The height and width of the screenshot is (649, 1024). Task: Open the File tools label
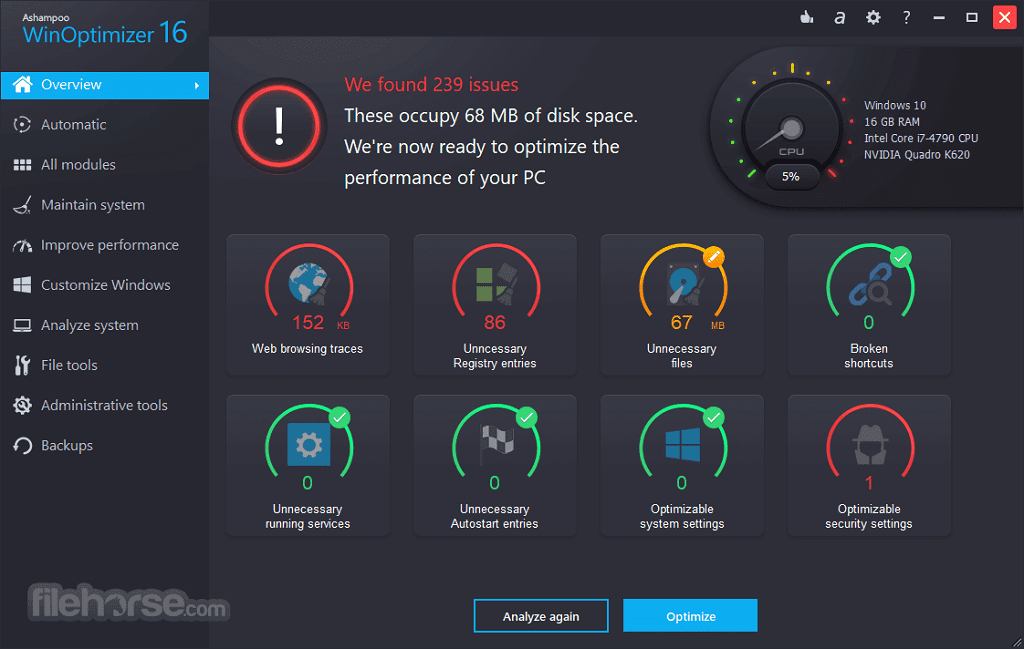click(69, 366)
